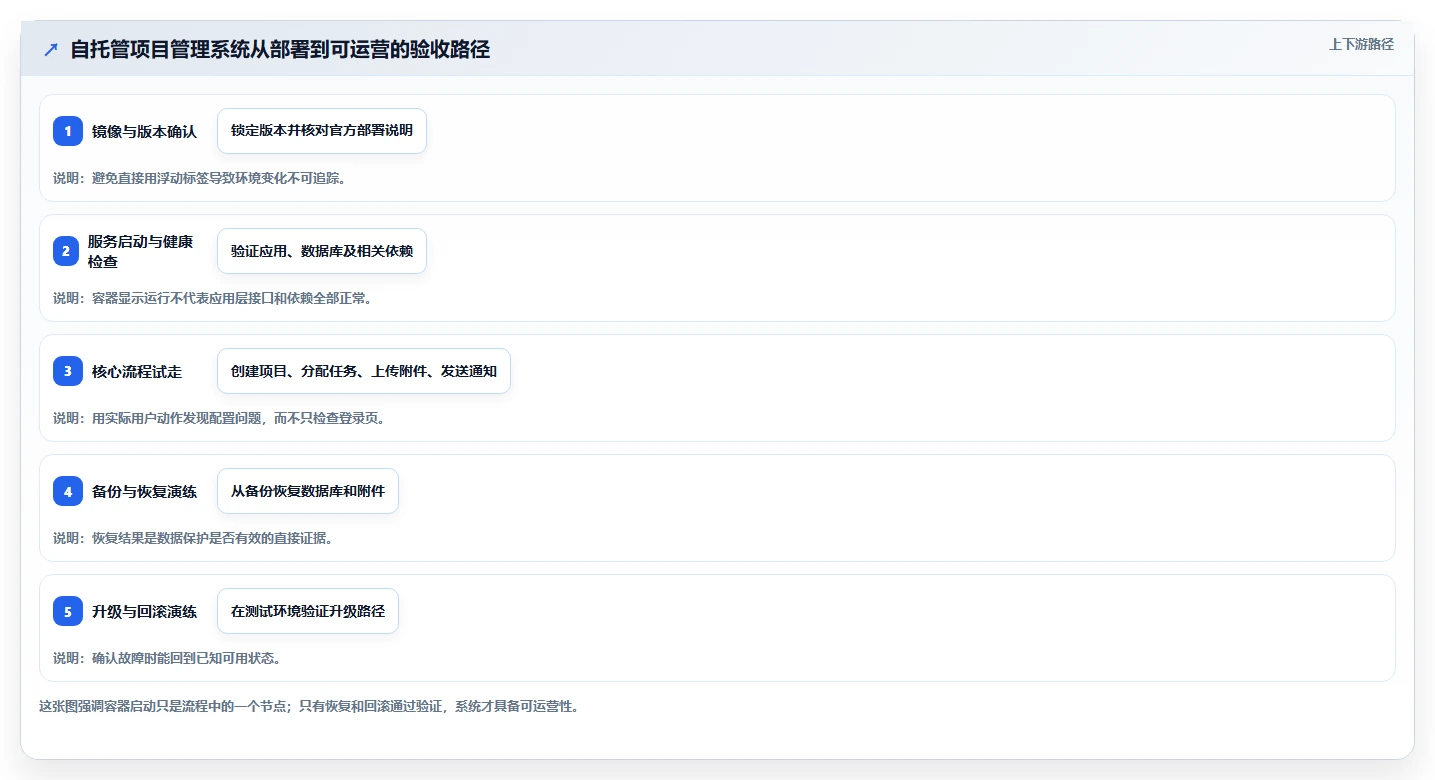Click the footer summary starting 这张图强调容器启动

[309, 706]
